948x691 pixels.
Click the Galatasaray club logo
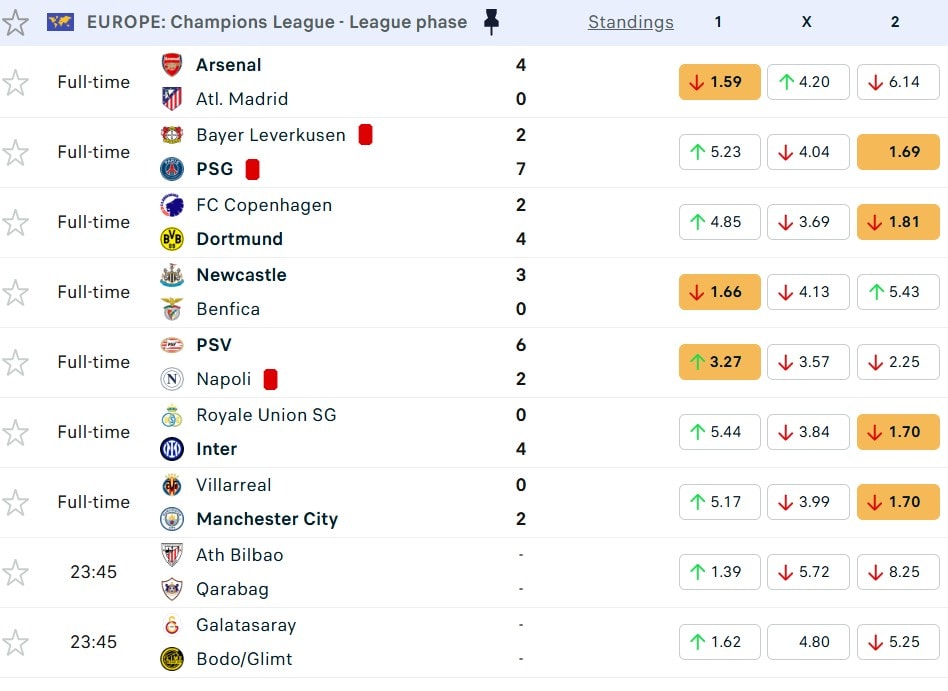pyautogui.click(x=172, y=625)
